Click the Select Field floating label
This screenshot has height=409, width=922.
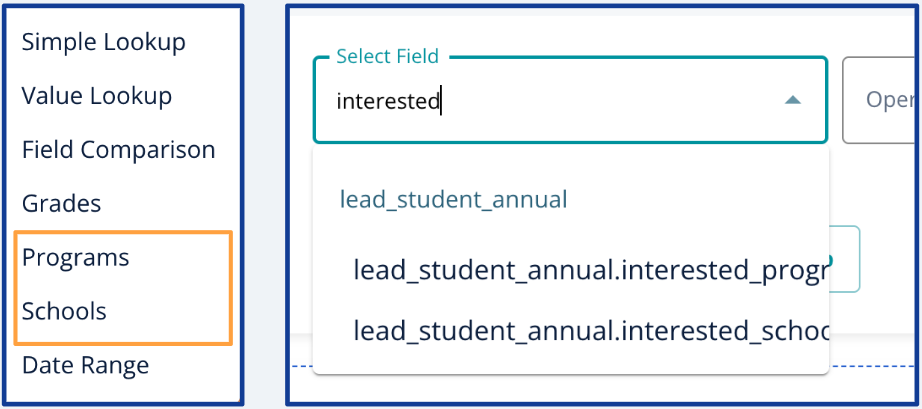pyautogui.click(x=387, y=56)
